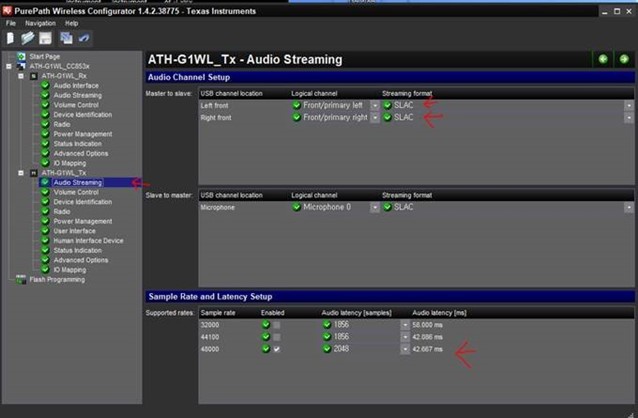Enable the 44100 sample rate checkbox

(x=277, y=337)
